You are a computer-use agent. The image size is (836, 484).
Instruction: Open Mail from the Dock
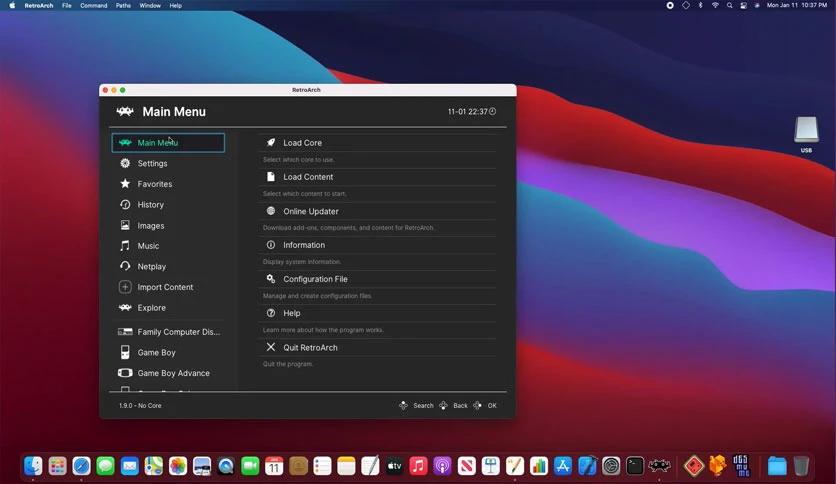[x=130, y=466]
